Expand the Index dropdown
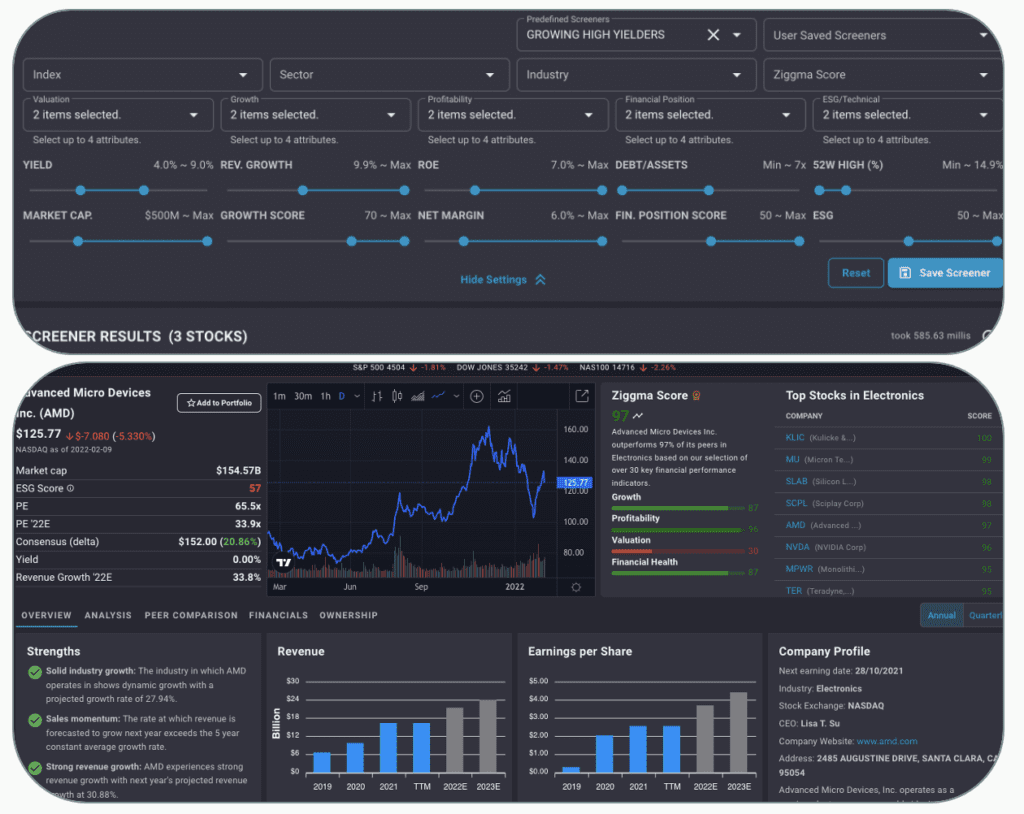 142,74
